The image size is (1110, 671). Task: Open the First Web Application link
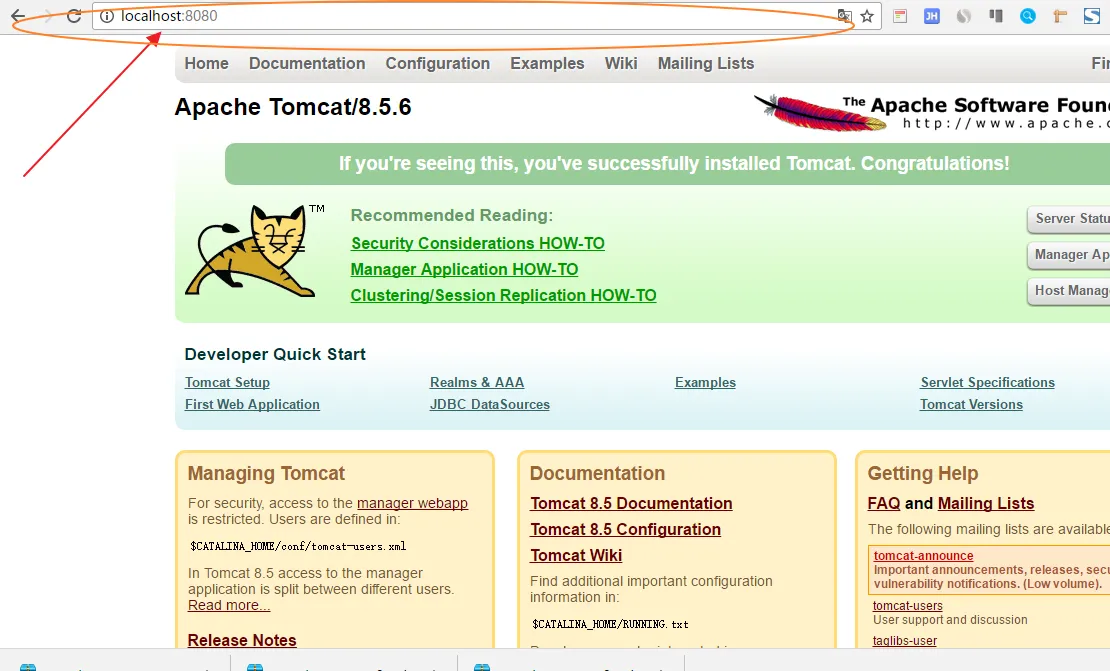click(x=252, y=404)
